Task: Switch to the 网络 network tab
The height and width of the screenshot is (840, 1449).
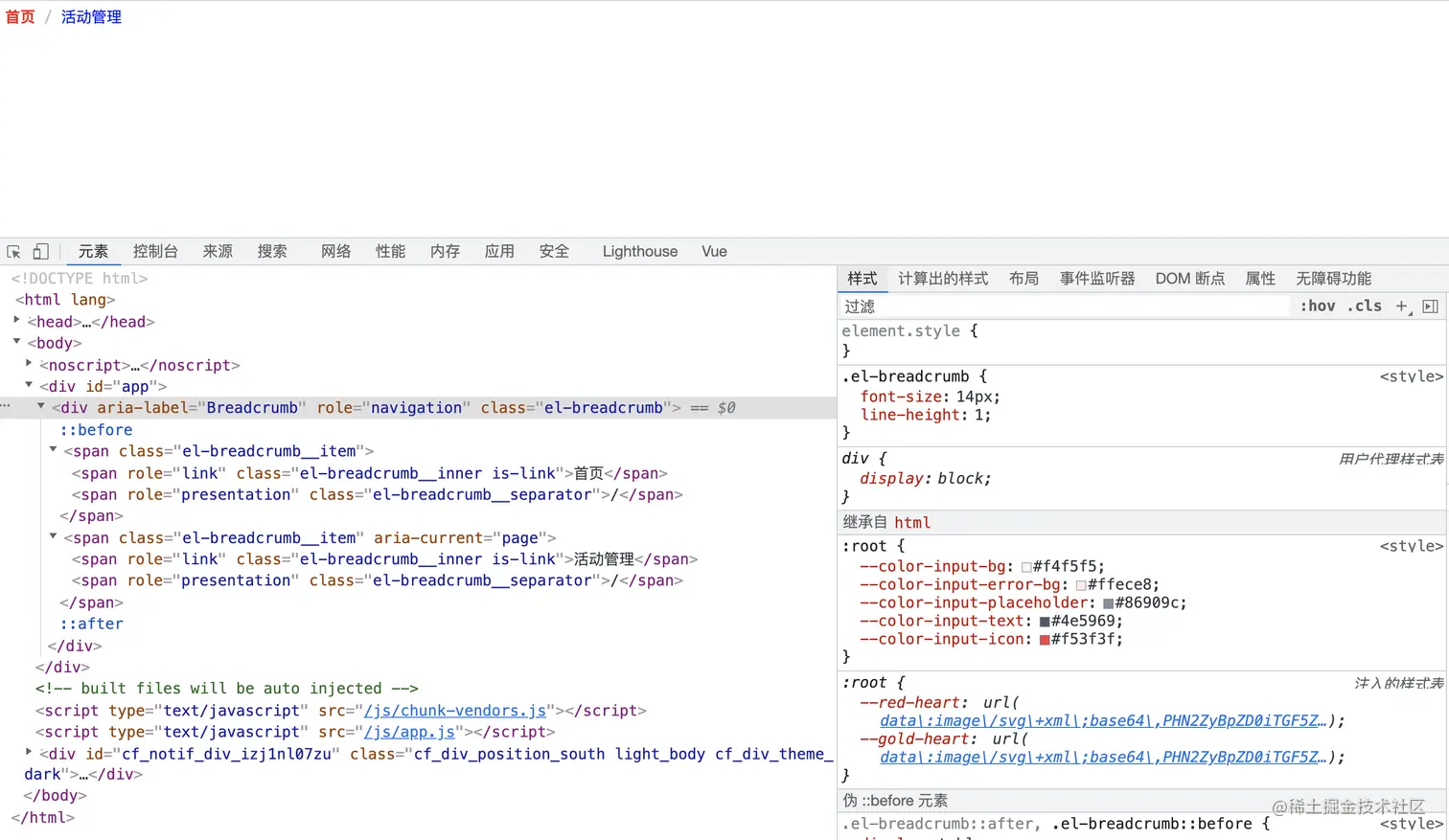Action: click(335, 252)
